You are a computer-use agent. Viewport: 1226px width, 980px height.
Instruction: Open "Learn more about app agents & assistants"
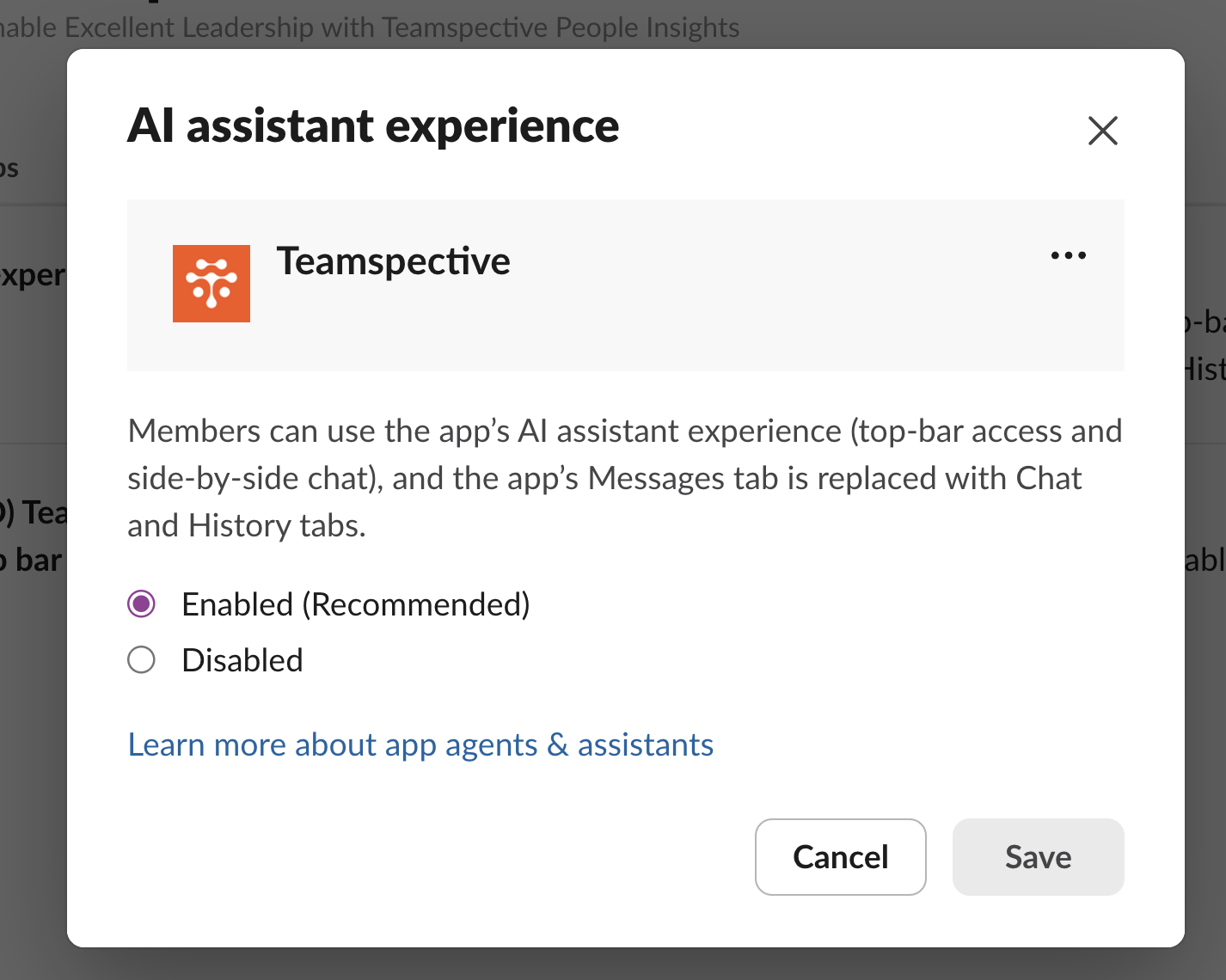pos(420,744)
